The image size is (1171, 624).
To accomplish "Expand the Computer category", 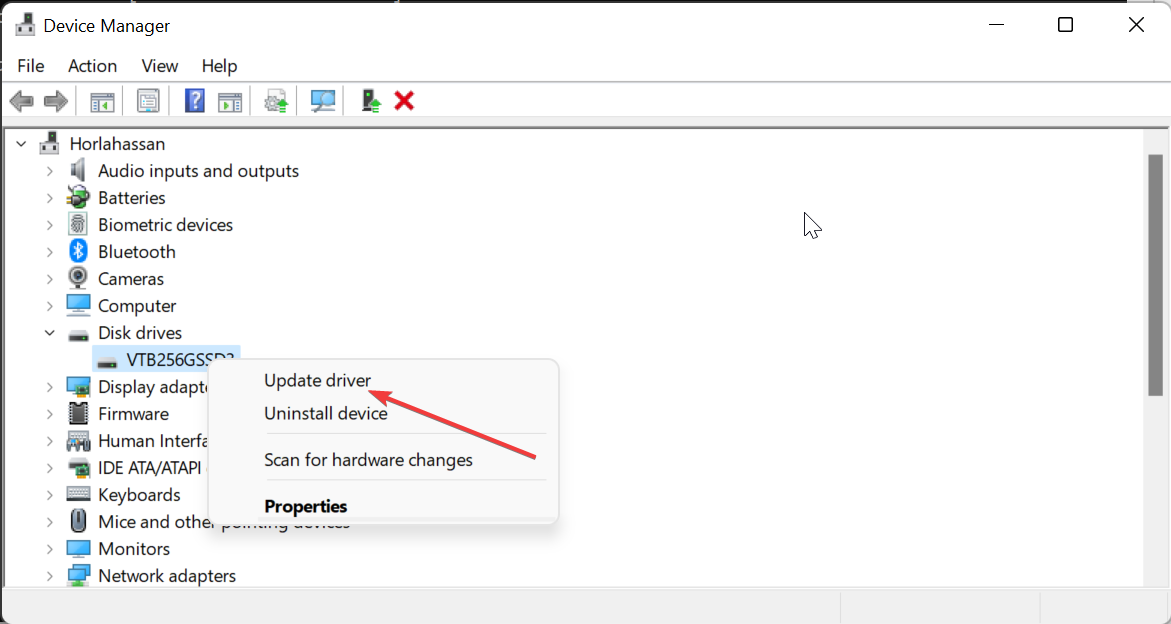I will 50,305.
